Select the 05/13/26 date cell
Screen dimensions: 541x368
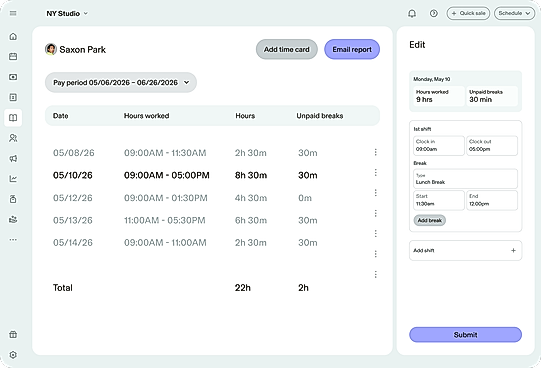(x=72, y=220)
